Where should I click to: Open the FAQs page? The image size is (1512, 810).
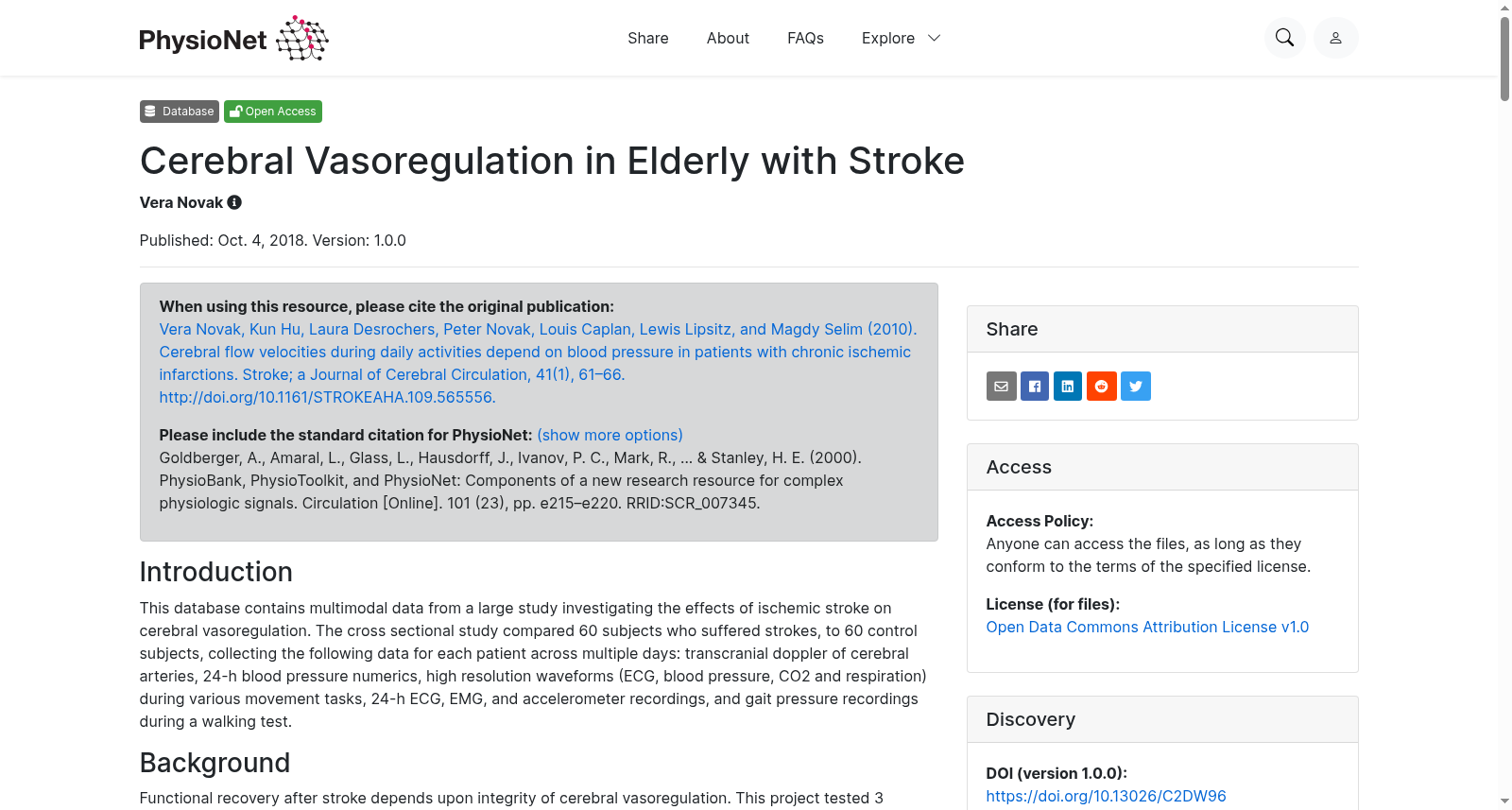point(805,38)
